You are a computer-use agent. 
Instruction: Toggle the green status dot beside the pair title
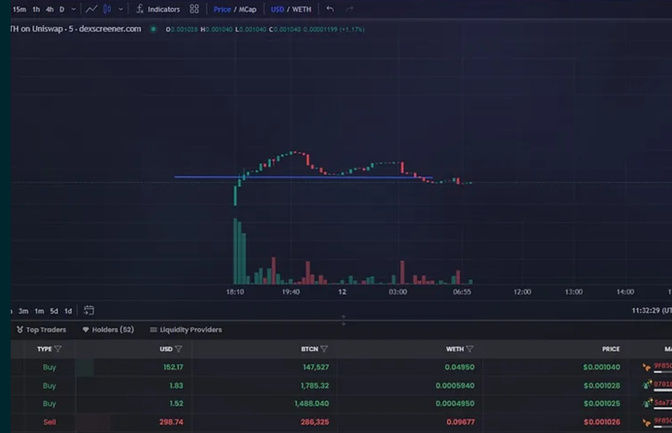point(153,29)
